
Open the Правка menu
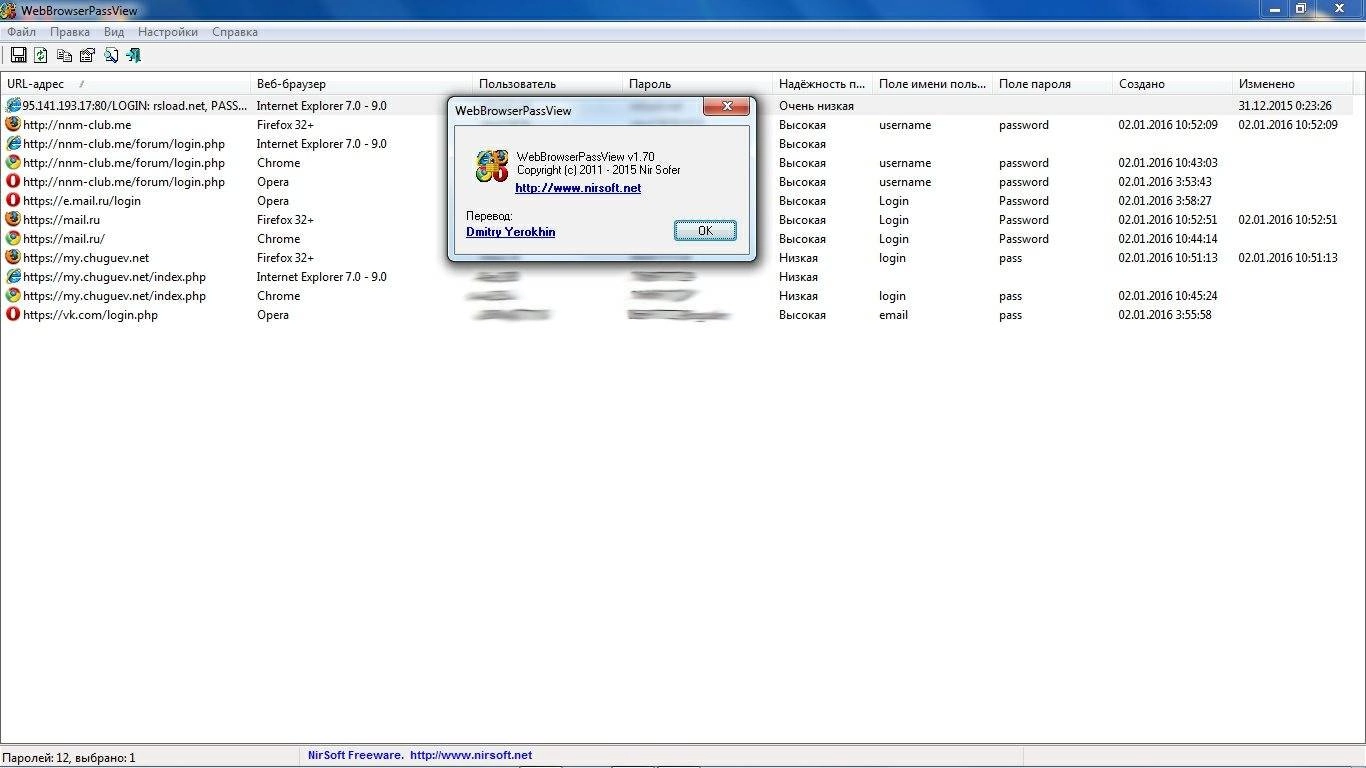[x=70, y=32]
